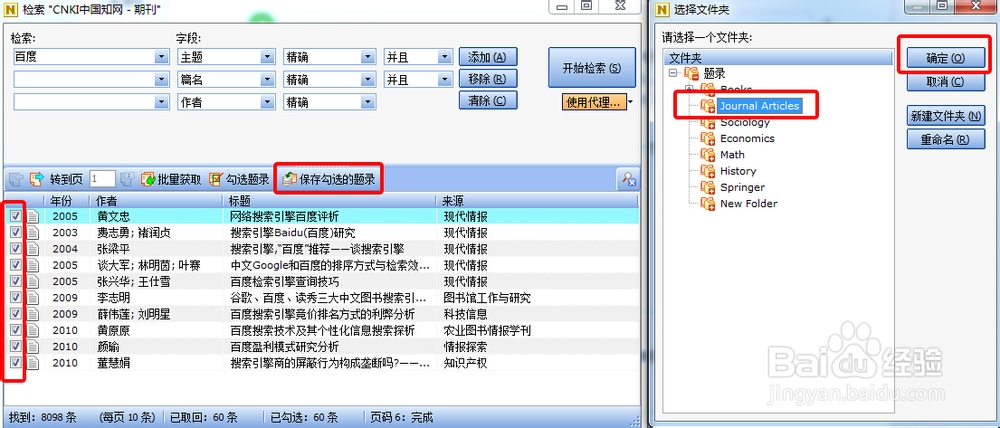Screen dimensions: 1000x428
Task: Uncheck the 费志勇 2003 record checkbox
Action: pyautogui.click(x=16, y=233)
